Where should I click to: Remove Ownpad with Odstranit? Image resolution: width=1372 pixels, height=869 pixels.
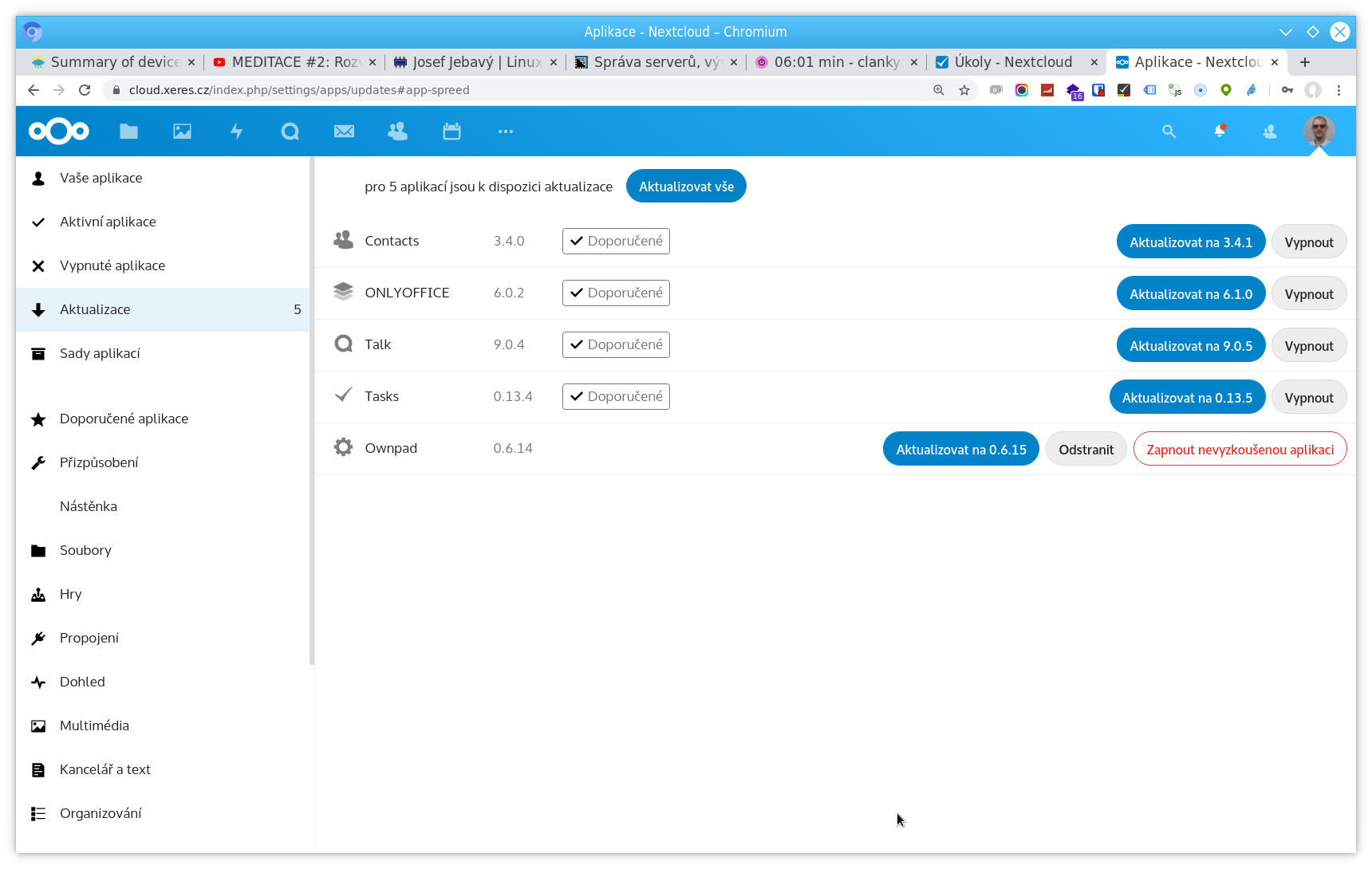tap(1086, 450)
